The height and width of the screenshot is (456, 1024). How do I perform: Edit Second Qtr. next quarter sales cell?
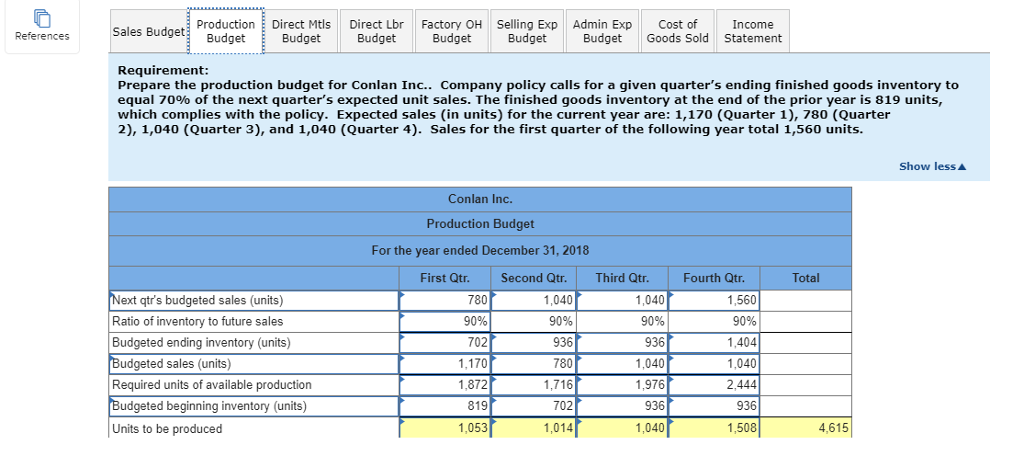click(x=534, y=301)
